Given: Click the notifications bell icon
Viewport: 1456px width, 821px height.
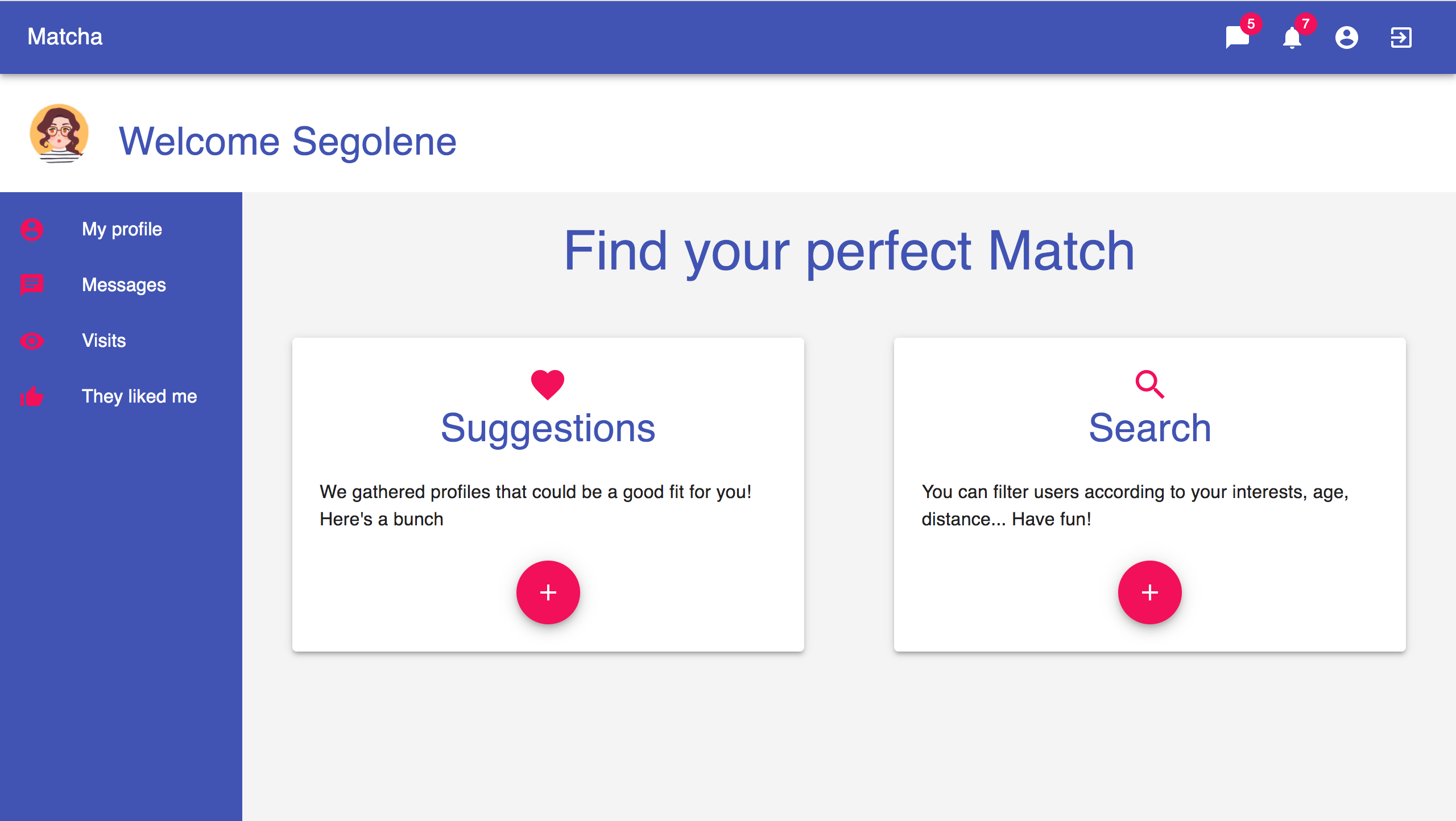Looking at the screenshot, I should (x=1294, y=37).
